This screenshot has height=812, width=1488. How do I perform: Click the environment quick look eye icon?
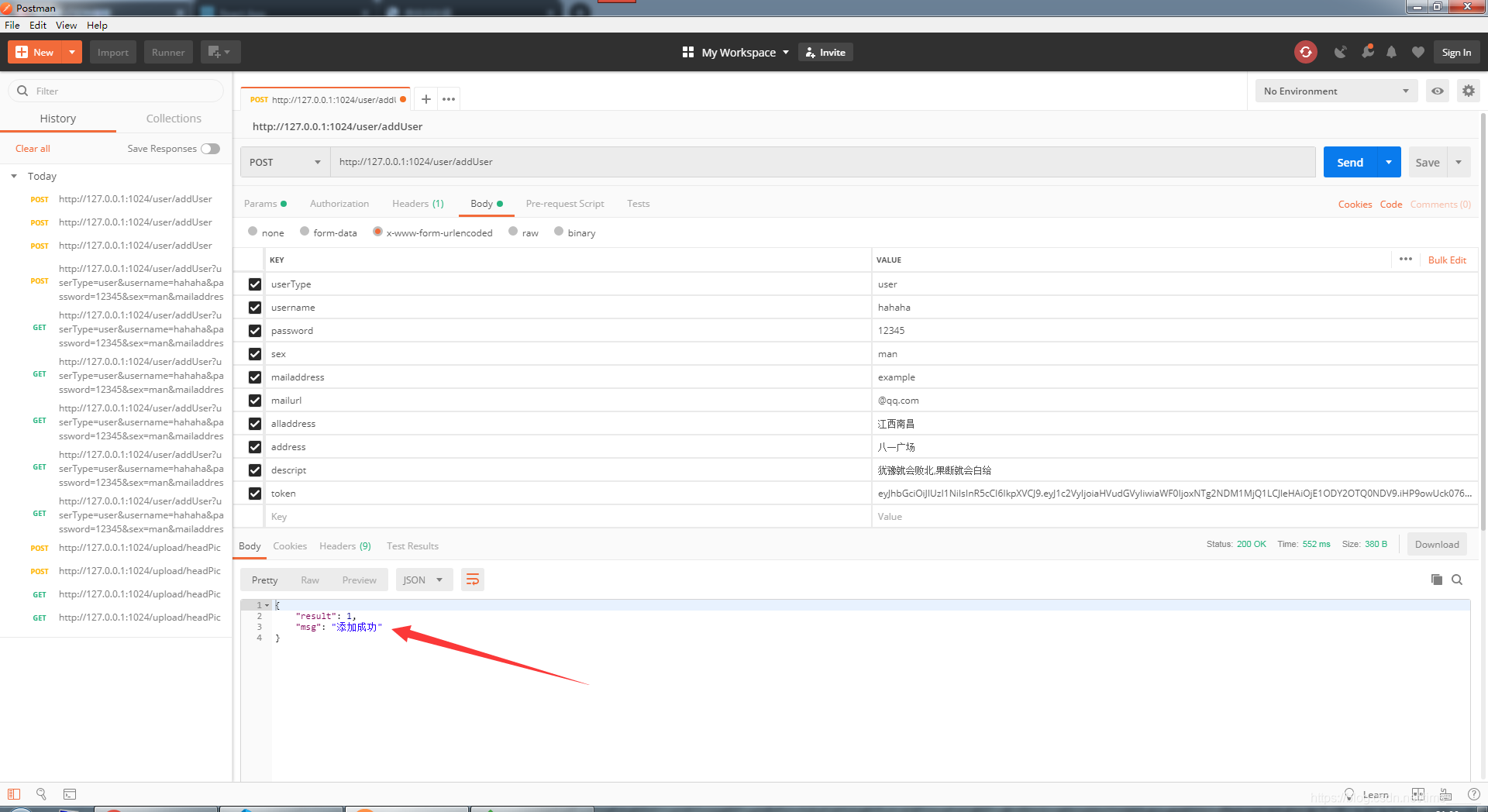click(1438, 91)
